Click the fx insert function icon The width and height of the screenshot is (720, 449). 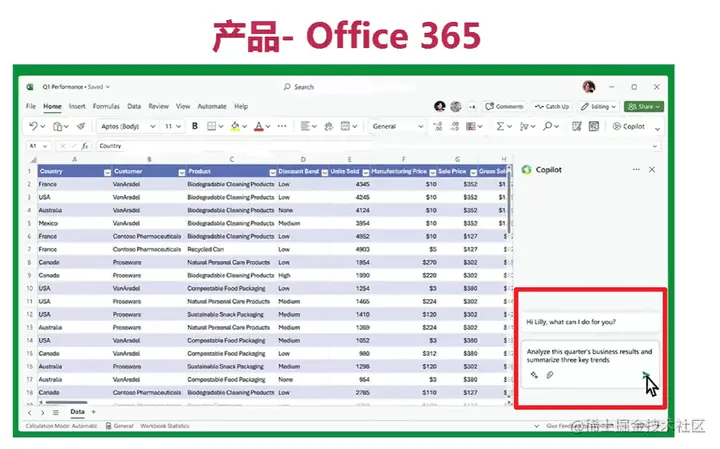coord(84,146)
